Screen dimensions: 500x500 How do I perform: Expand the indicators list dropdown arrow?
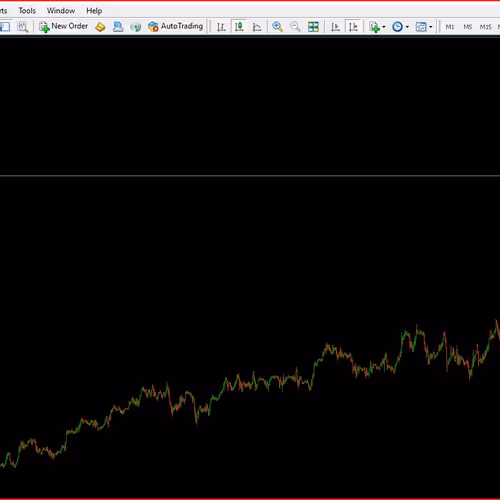coord(384,27)
